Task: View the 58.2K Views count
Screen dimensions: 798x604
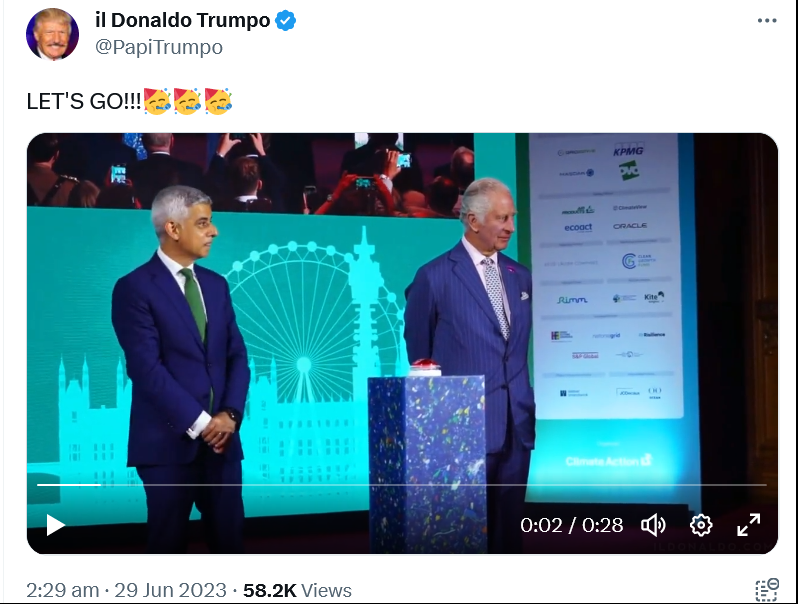Action: click(x=297, y=590)
